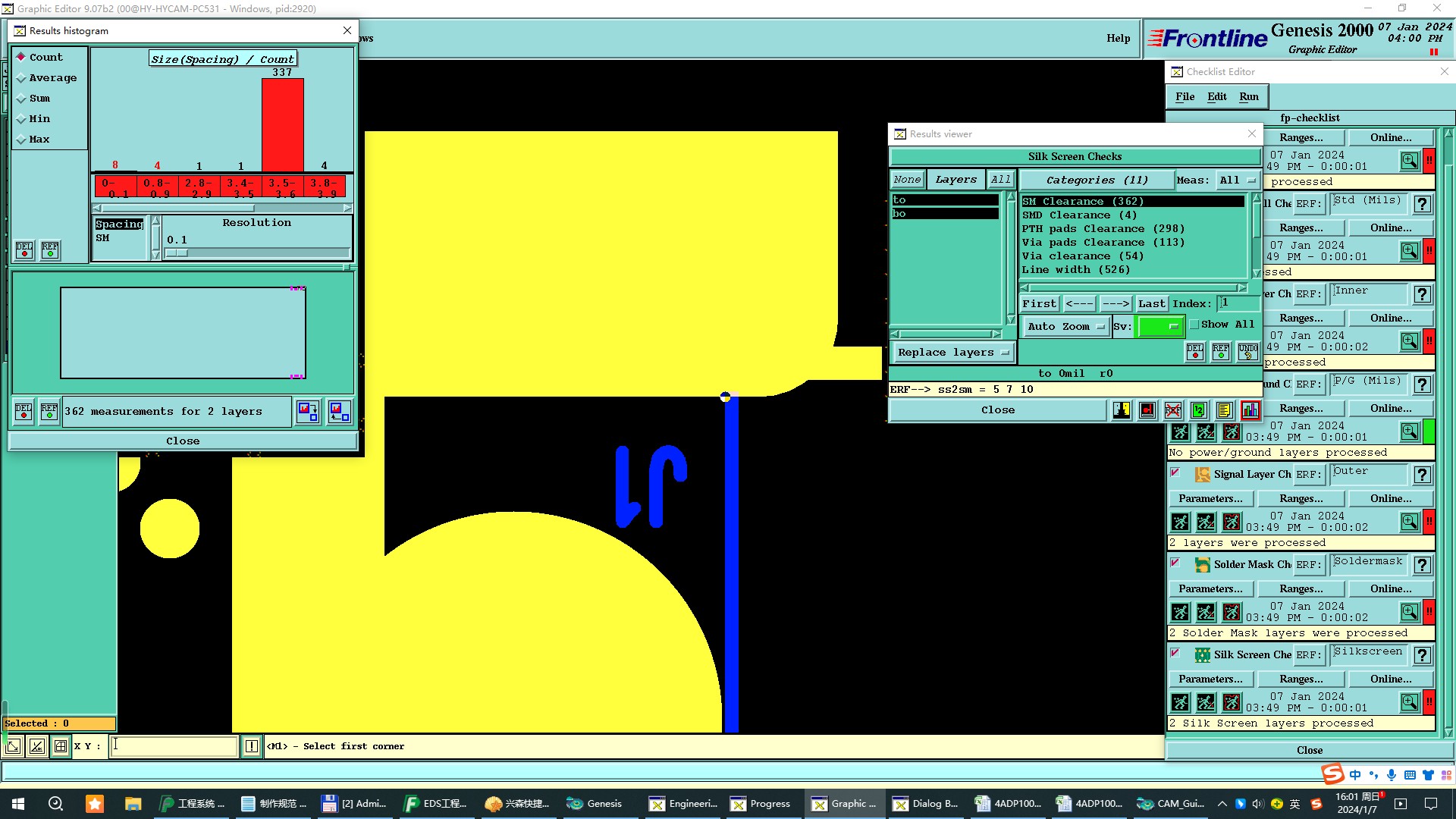Click the DEL icon beside measurements count
The width and height of the screenshot is (1456, 819).
(x=24, y=412)
